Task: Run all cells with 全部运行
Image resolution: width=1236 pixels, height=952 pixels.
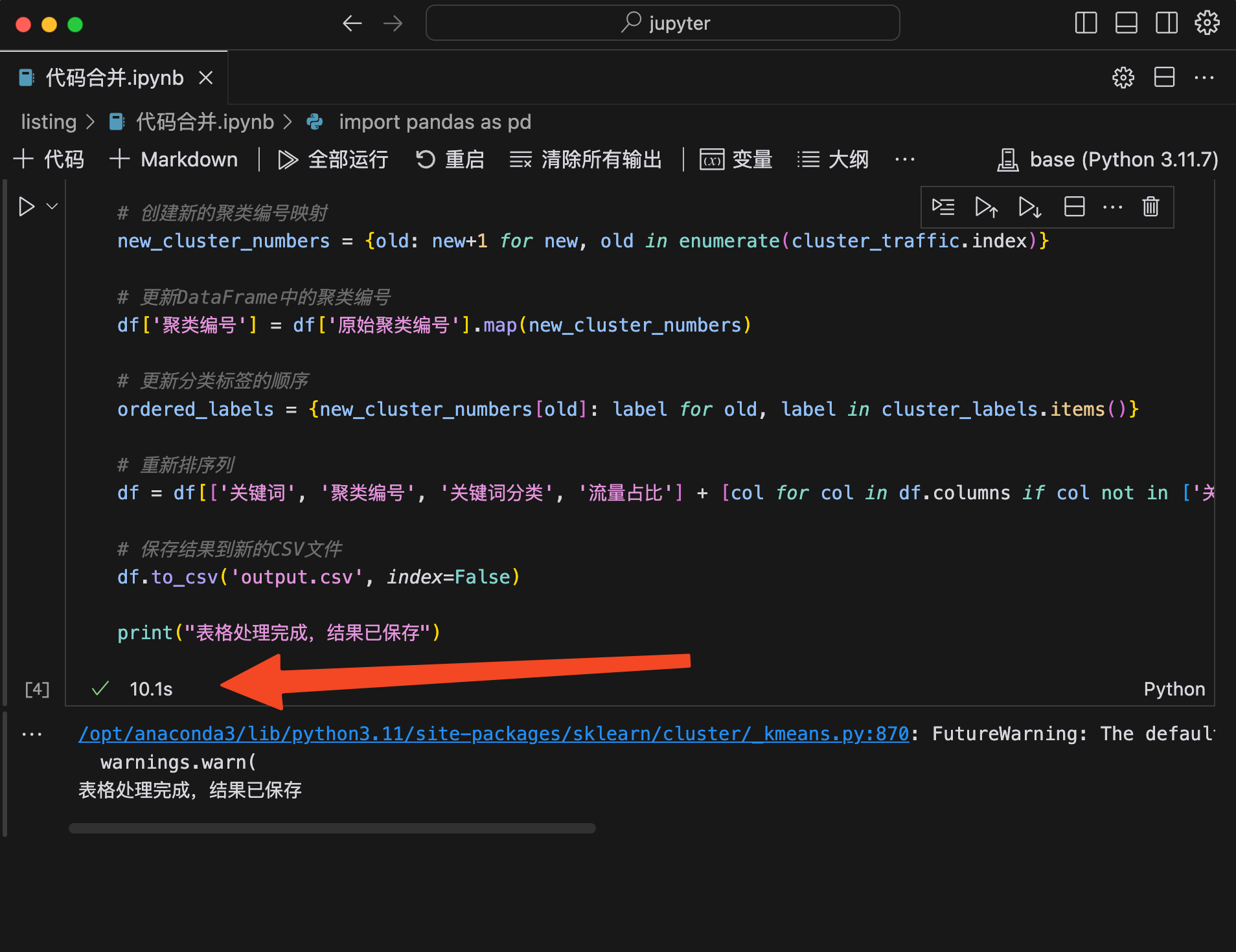Action: point(333,159)
